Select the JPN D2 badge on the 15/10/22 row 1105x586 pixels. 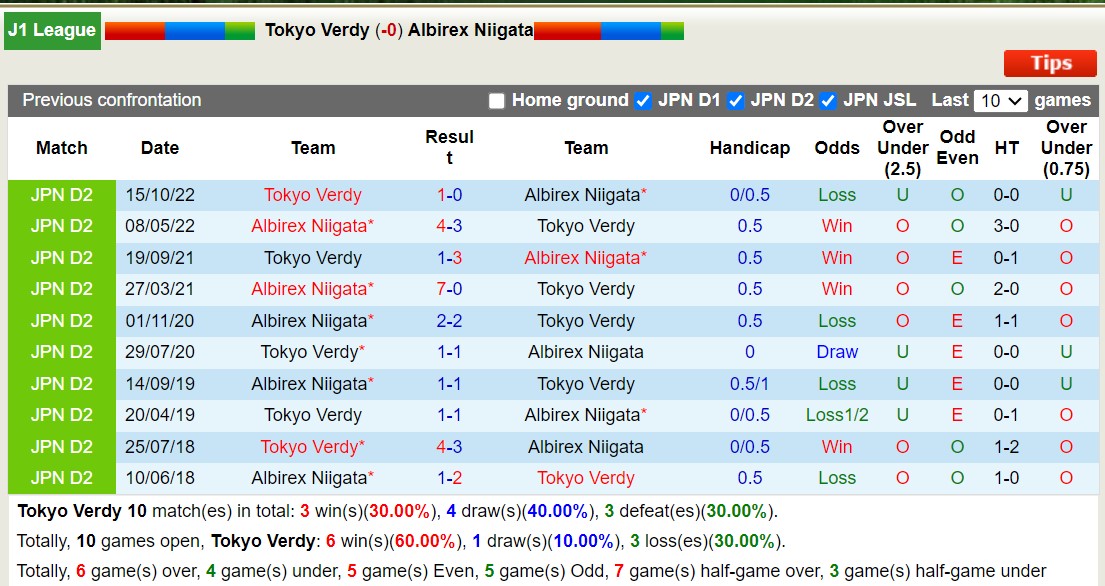61,195
